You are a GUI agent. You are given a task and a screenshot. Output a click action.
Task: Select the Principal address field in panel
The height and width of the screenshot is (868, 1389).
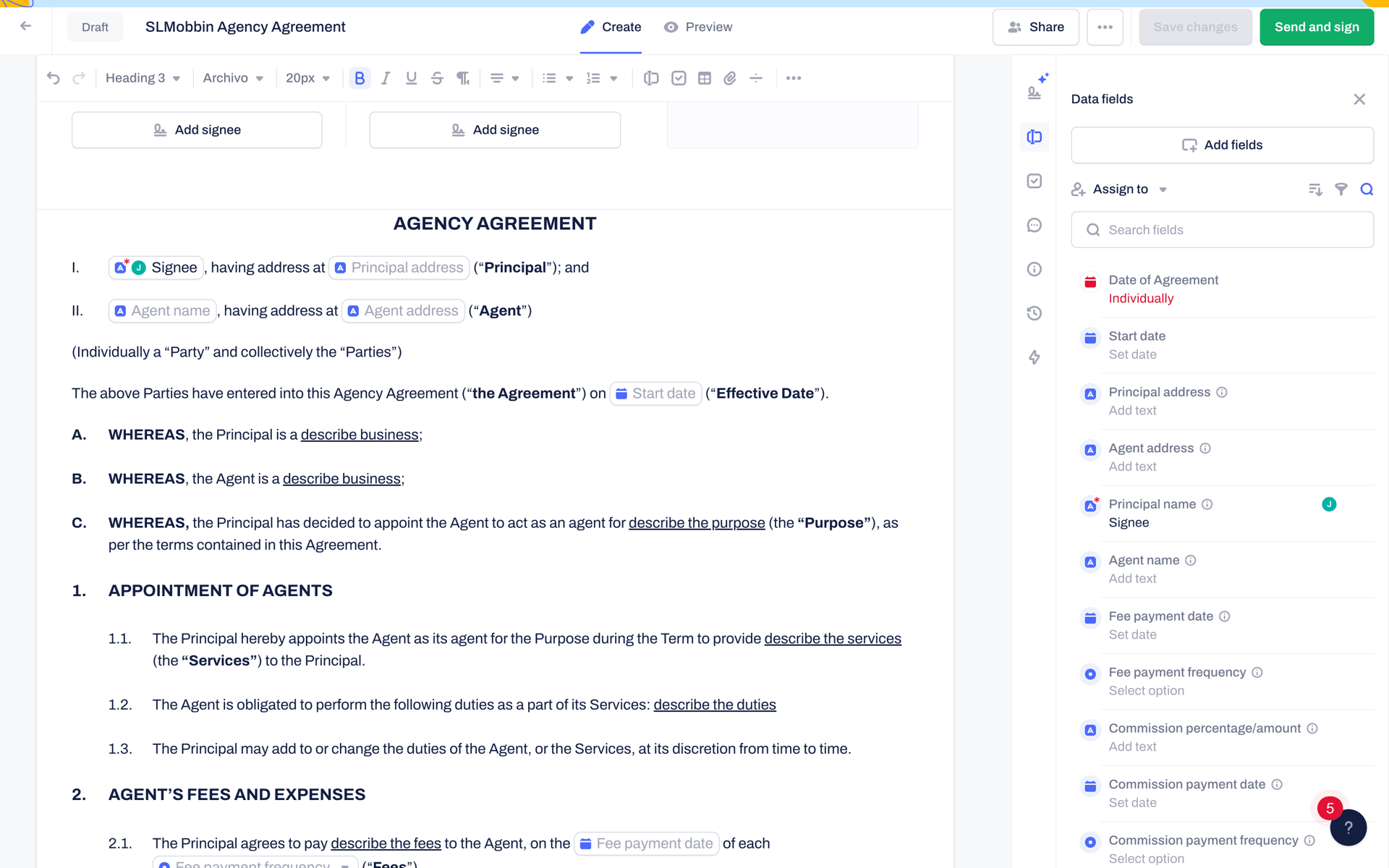1222,401
